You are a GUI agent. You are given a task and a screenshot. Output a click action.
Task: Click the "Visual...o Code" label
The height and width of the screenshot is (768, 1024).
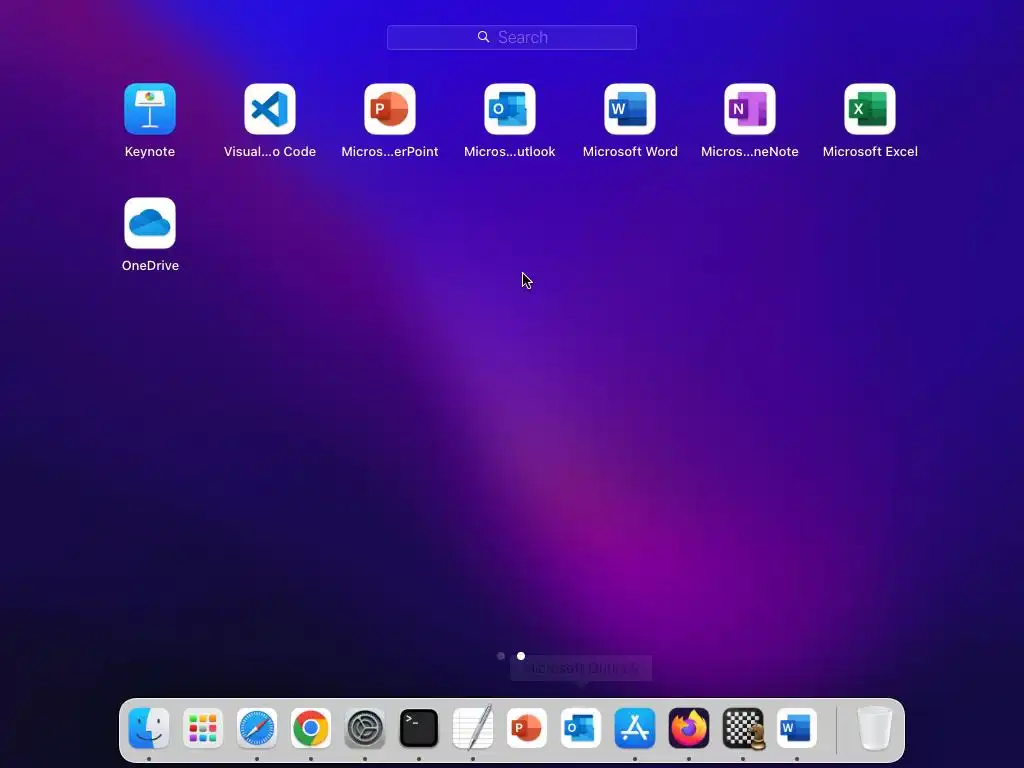click(x=270, y=152)
